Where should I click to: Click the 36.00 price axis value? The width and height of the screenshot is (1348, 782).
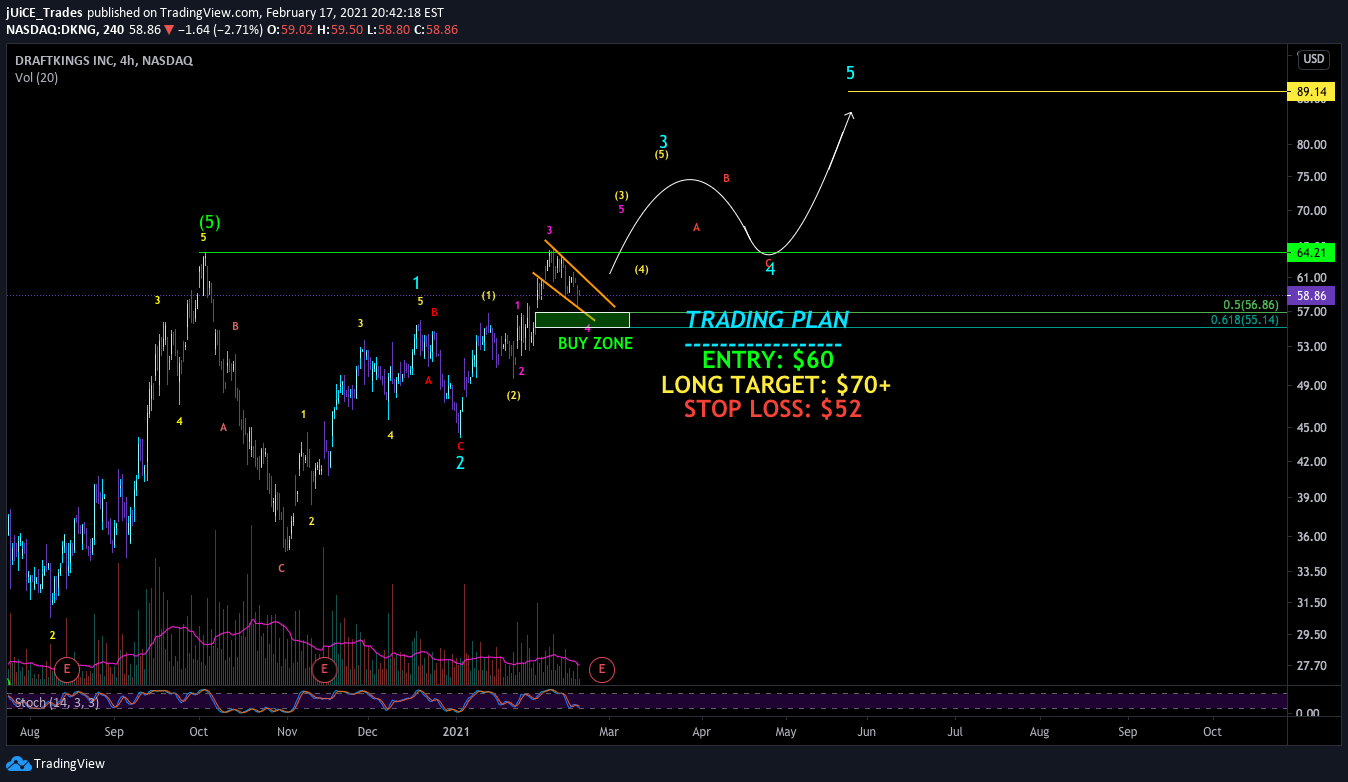click(x=1311, y=537)
